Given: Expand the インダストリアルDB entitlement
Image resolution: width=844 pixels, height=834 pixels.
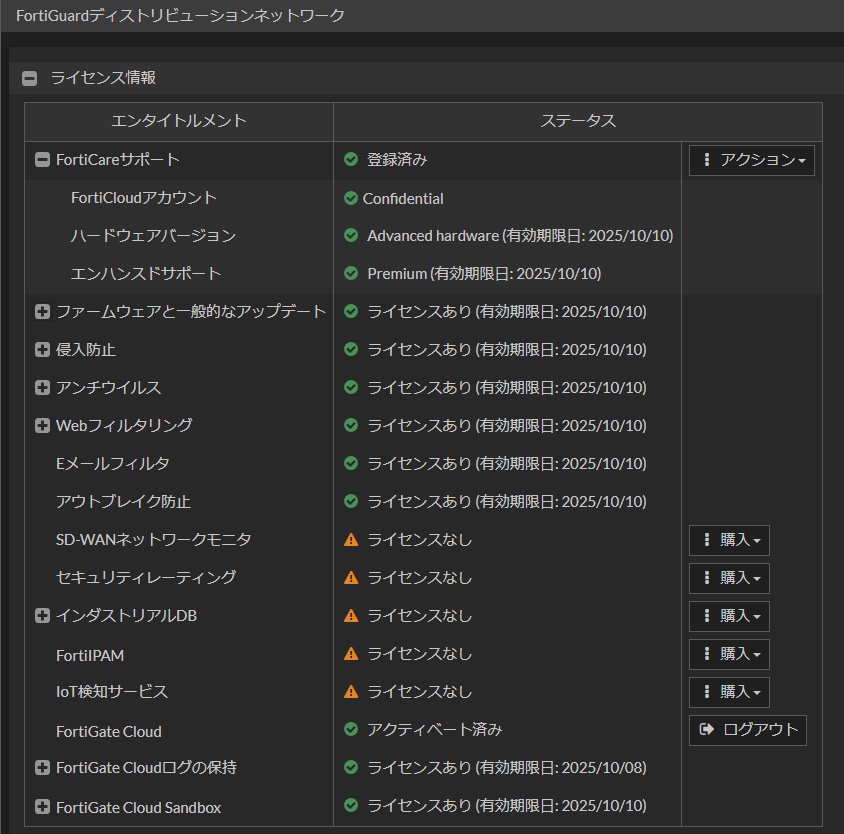Looking at the screenshot, I should (42, 615).
